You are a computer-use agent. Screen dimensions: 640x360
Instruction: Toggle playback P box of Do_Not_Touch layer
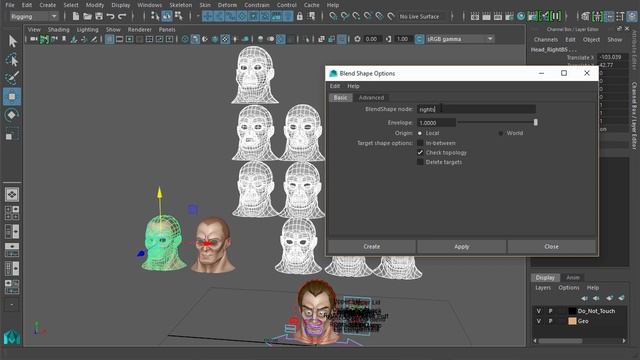(x=550, y=311)
